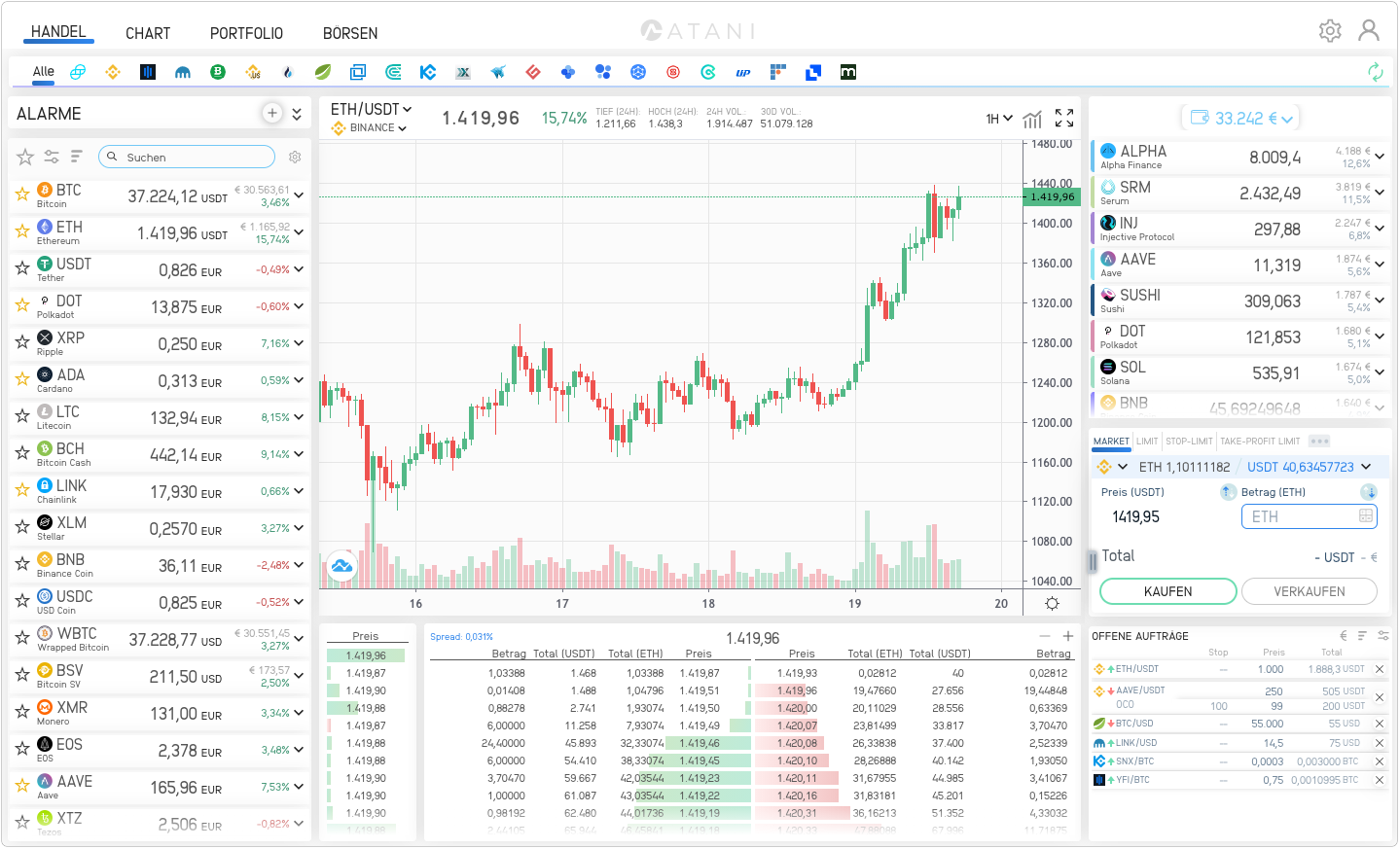Viewport: 1400px width, 849px height.
Task: Click the Suchen search field
Action: (187, 157)
